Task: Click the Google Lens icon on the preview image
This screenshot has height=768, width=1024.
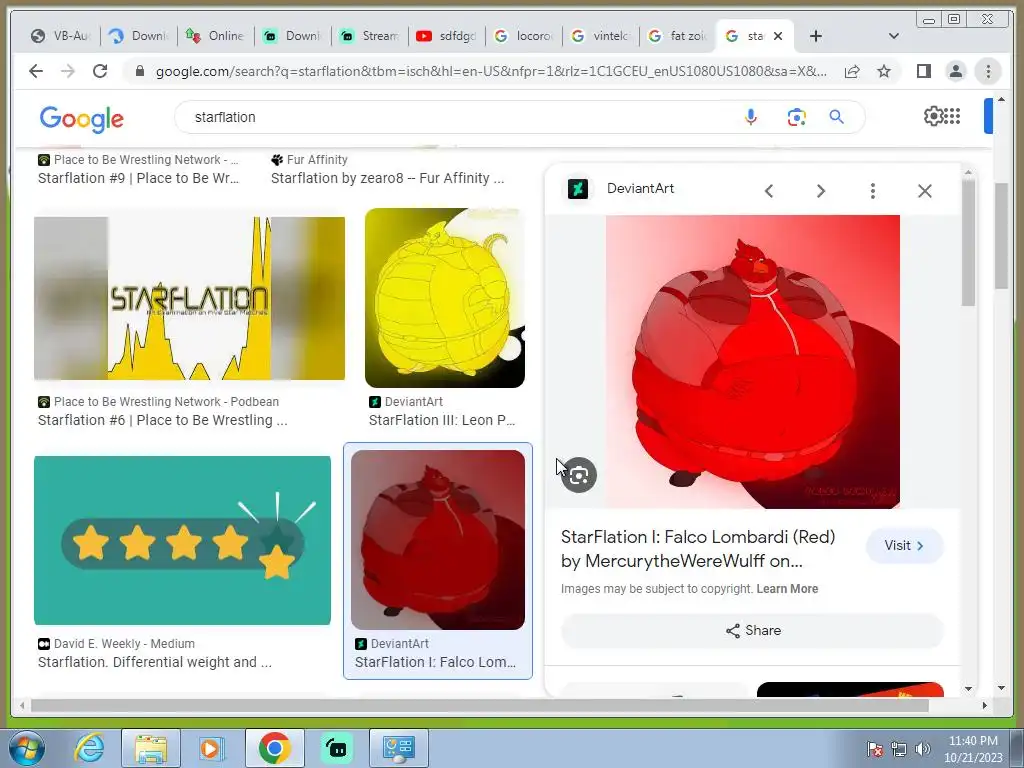Action: pos(579,475)
